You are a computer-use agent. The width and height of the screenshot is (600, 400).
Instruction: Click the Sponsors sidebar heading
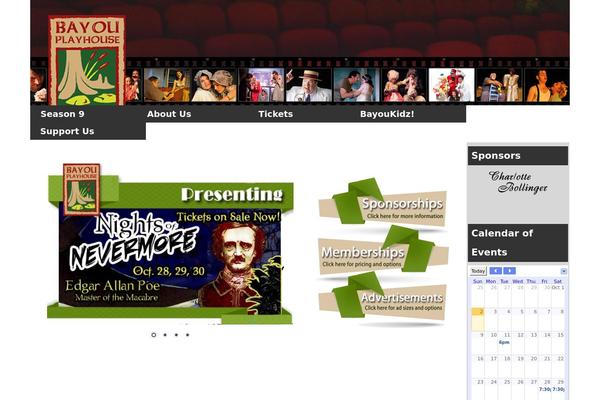pos(518,156)
